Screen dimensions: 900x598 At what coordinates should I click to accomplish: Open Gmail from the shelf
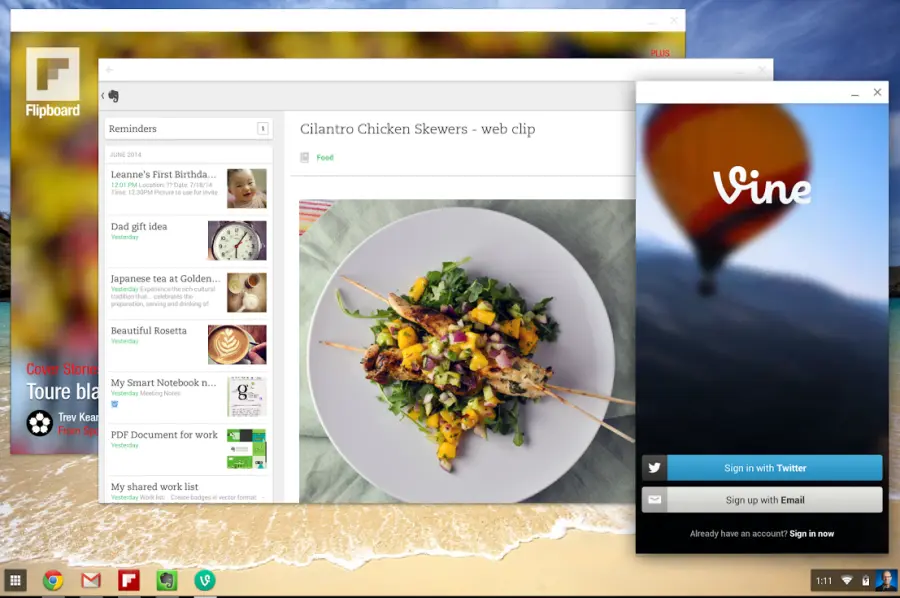90,580
